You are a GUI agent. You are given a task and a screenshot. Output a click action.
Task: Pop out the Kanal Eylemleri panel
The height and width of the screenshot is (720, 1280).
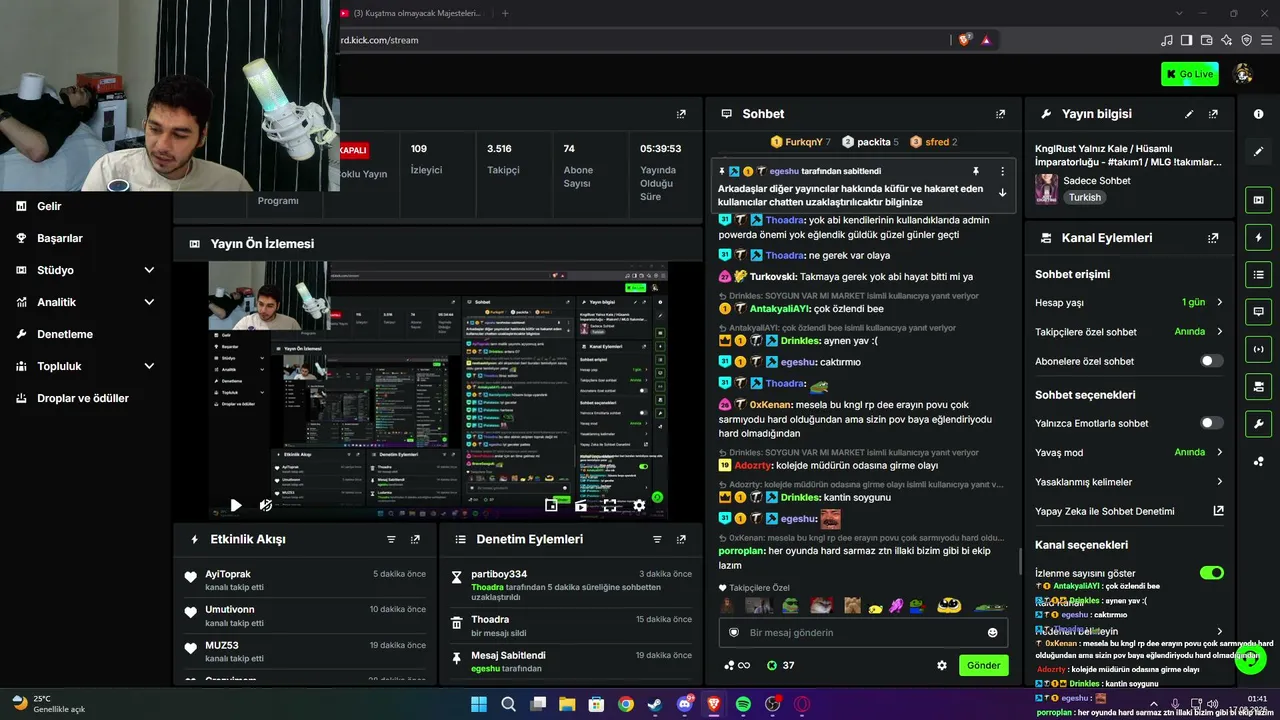point(1213,238)
